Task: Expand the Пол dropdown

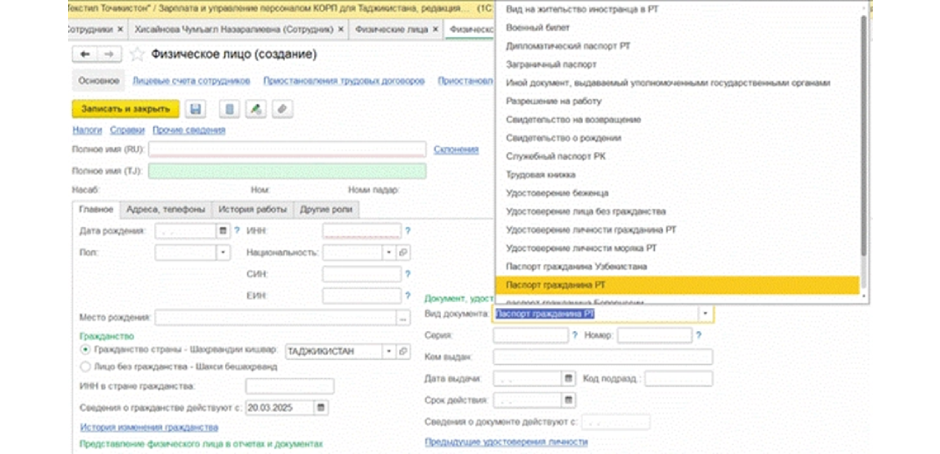Action: [223, 252]
